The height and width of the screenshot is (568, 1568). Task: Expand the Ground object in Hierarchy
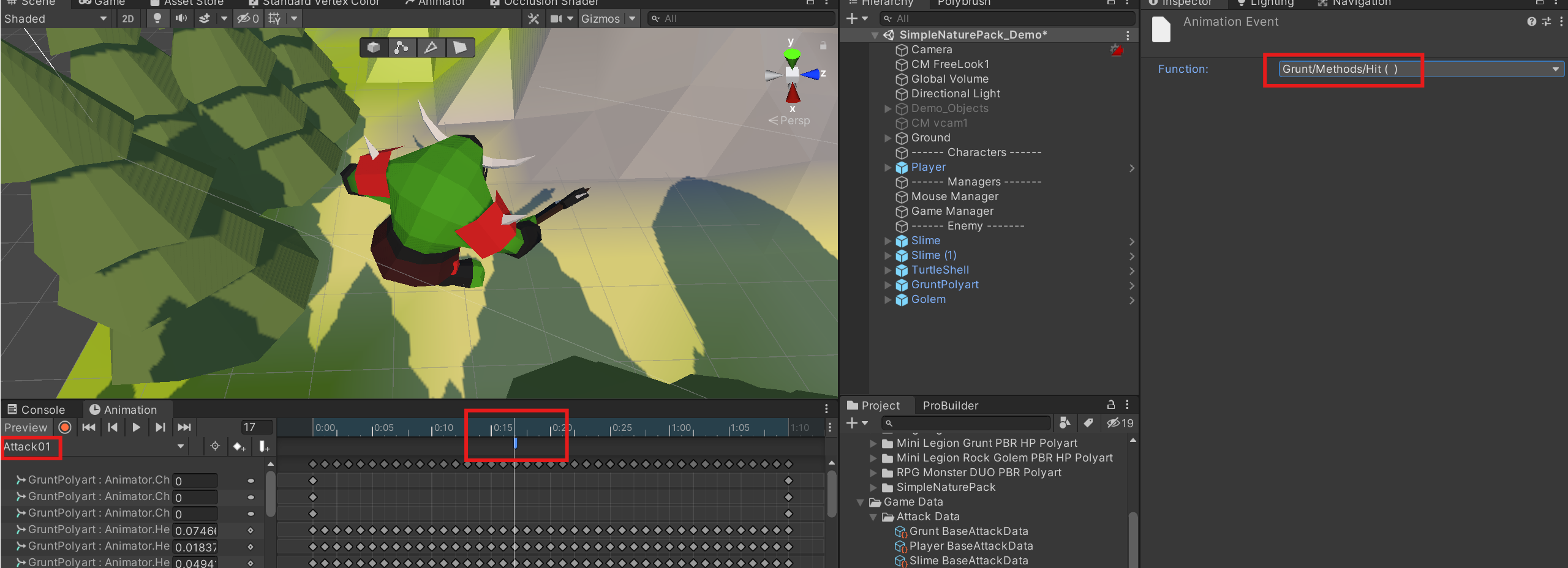(x=888, y=138)
